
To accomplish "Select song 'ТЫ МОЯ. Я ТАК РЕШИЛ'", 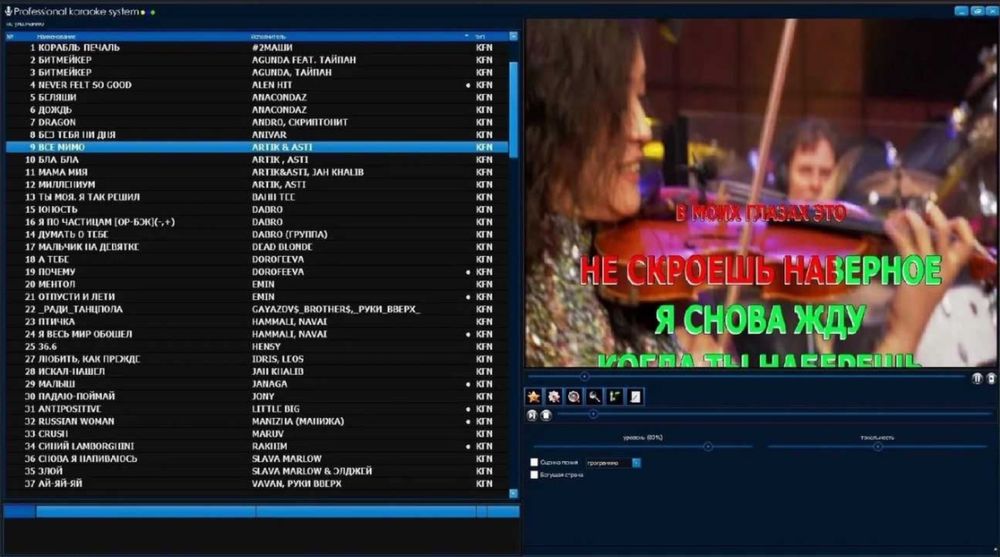I will tap(89, 197).
